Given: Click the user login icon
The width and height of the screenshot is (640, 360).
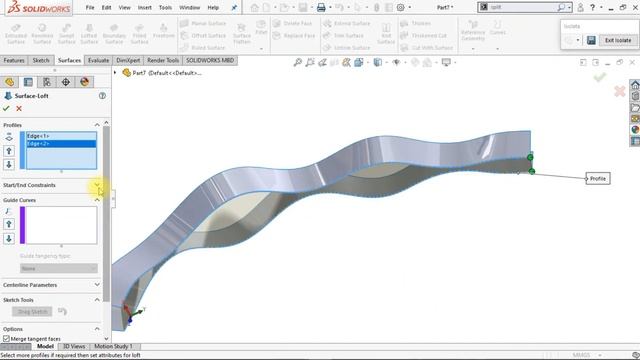Looking at the screenshot, I should click(x=580, y=7).
